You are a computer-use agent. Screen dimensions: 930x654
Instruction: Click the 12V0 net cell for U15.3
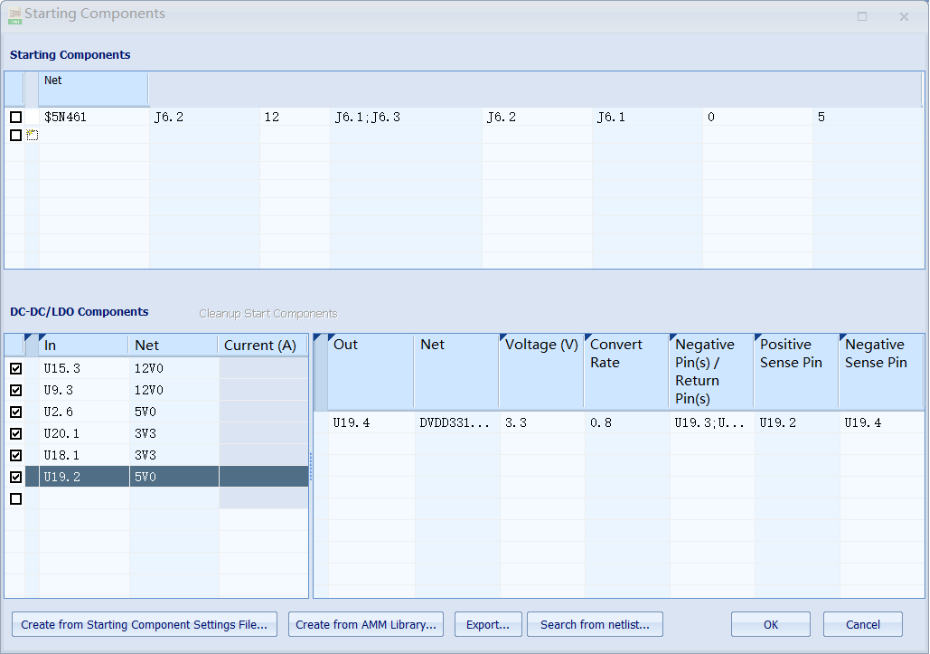(x=174, y=368)
